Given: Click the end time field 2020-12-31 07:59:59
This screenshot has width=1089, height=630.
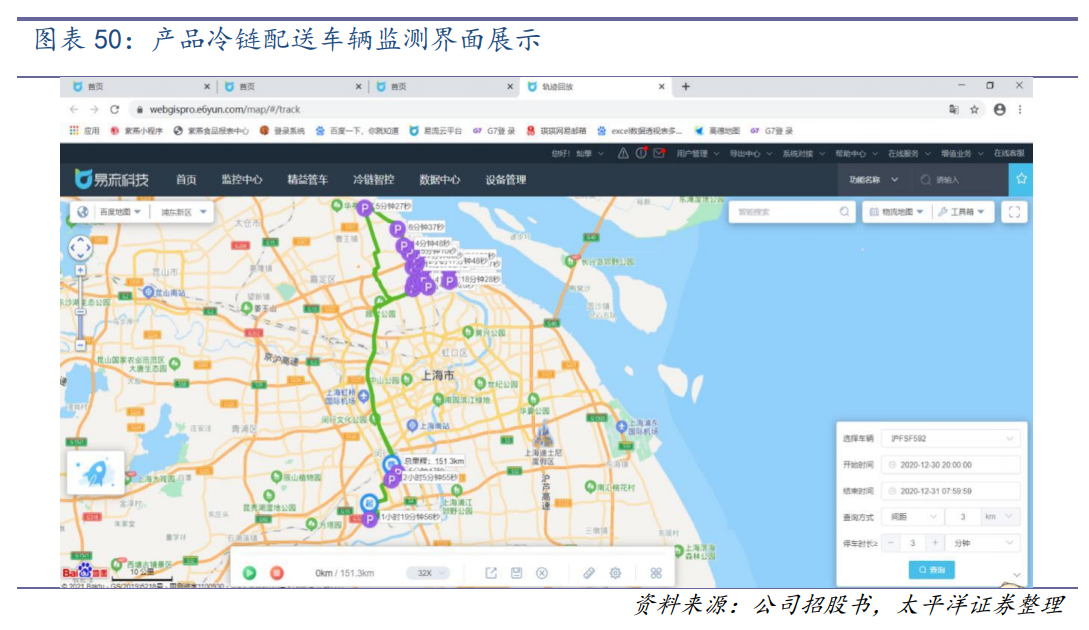Looking at the screenshot, I should click(951, 491).
